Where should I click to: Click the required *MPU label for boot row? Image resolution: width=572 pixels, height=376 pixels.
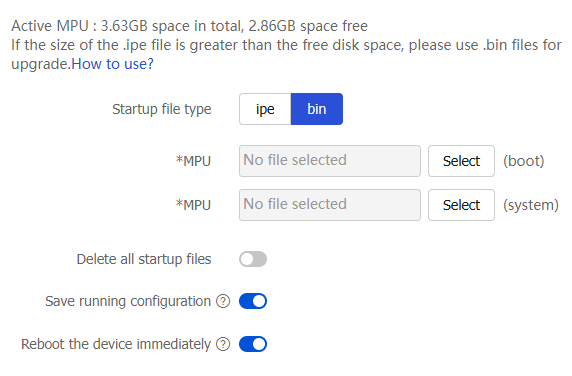(x=193, y=161)
